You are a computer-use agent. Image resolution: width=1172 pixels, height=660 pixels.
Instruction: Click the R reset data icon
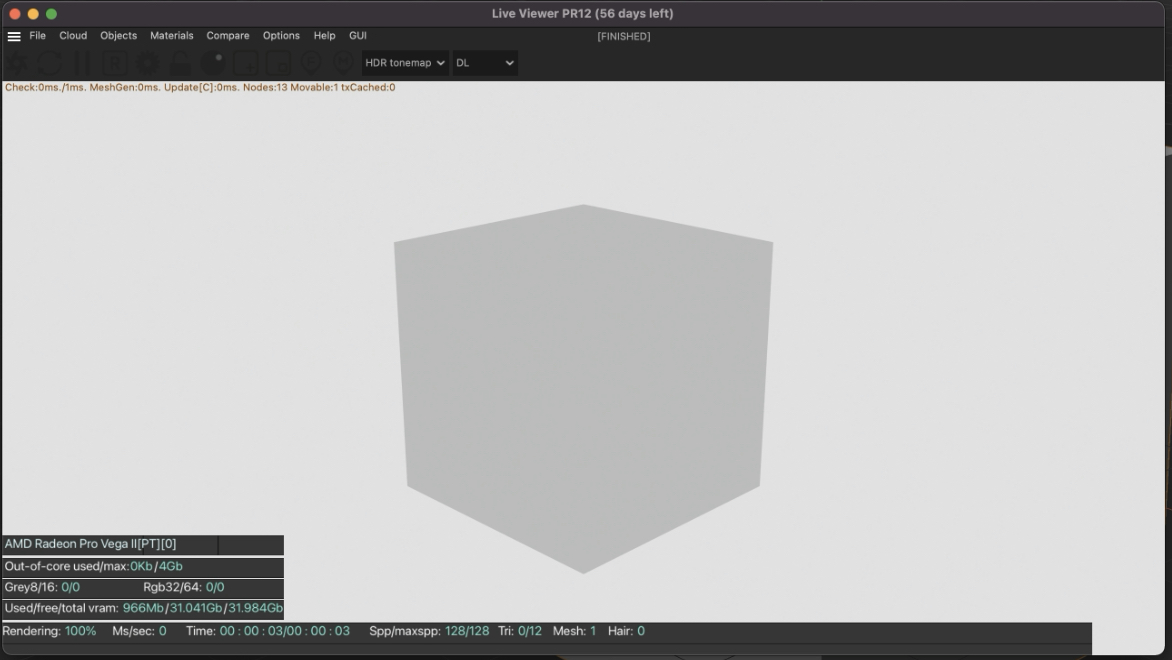[115, 63]
